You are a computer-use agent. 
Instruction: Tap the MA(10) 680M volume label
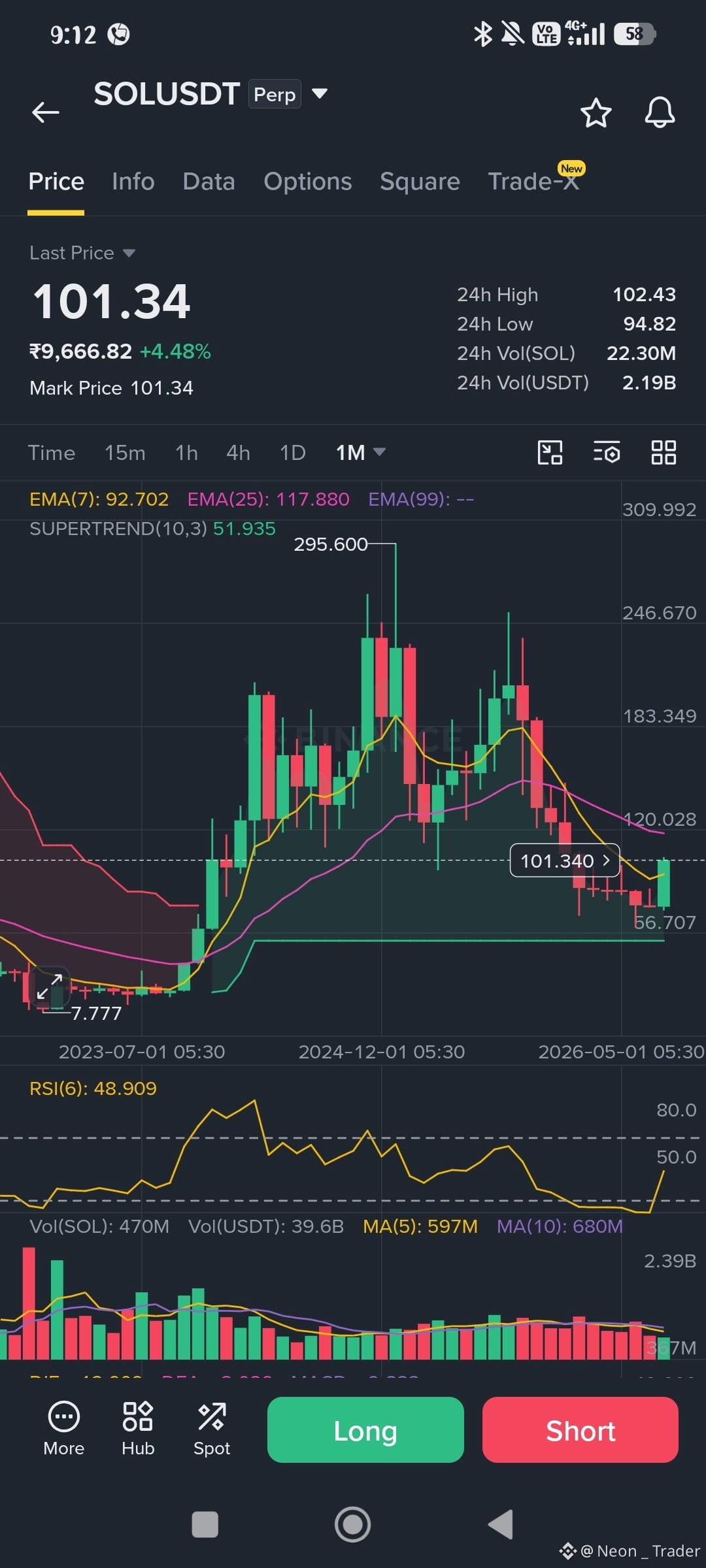[x=560, y=1226]
